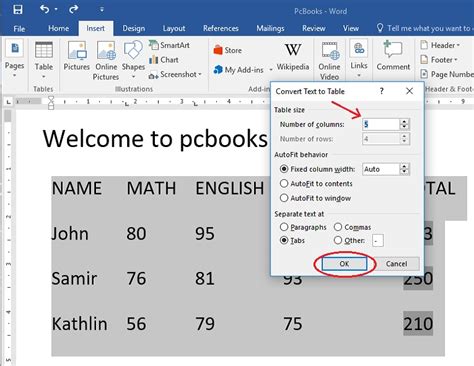The image size is (474, 366).
Task: Go to the References tab
Action: coord(221,29)
